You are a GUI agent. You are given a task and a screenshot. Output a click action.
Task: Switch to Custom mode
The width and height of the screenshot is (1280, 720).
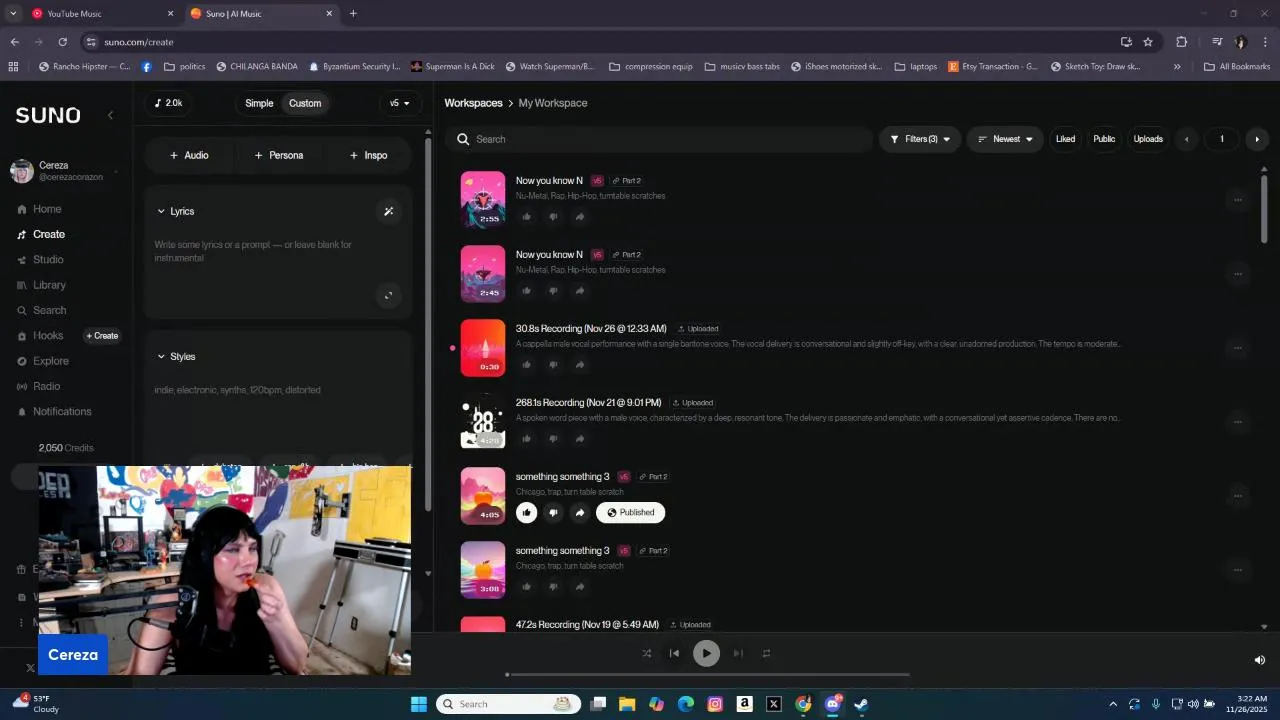305,103
